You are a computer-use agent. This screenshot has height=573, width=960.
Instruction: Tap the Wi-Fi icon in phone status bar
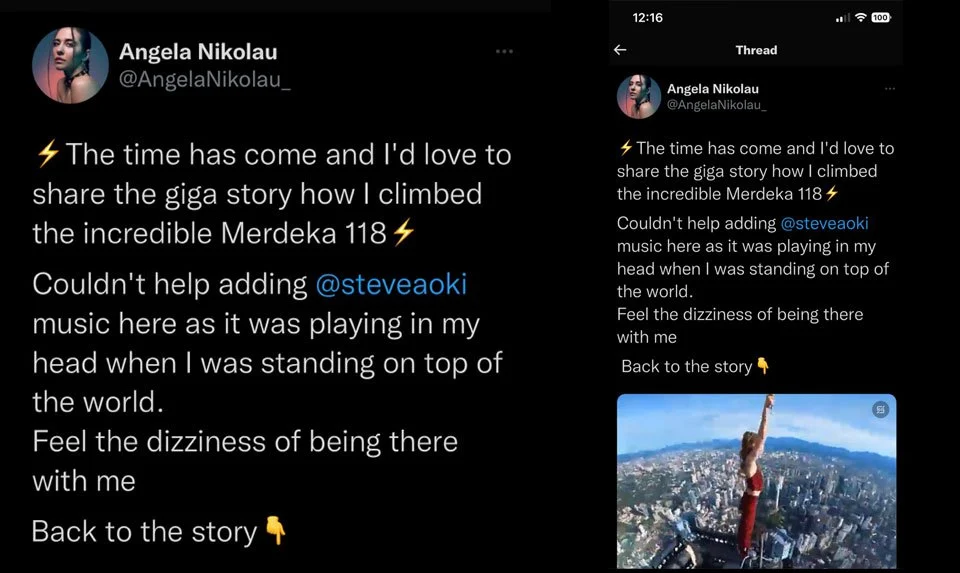[860, 18]
